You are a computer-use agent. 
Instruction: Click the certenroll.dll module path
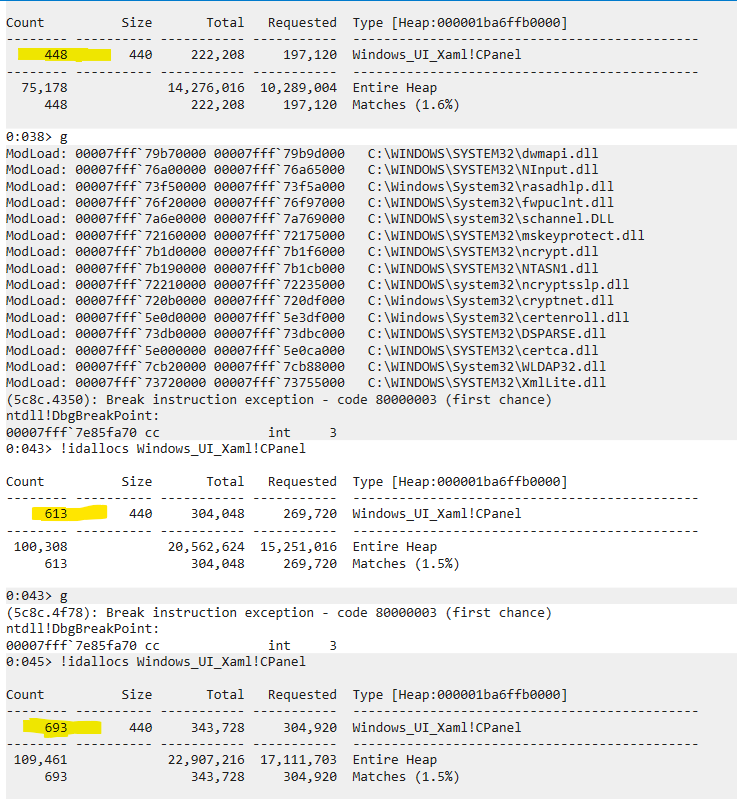click(x=498, y=317)
